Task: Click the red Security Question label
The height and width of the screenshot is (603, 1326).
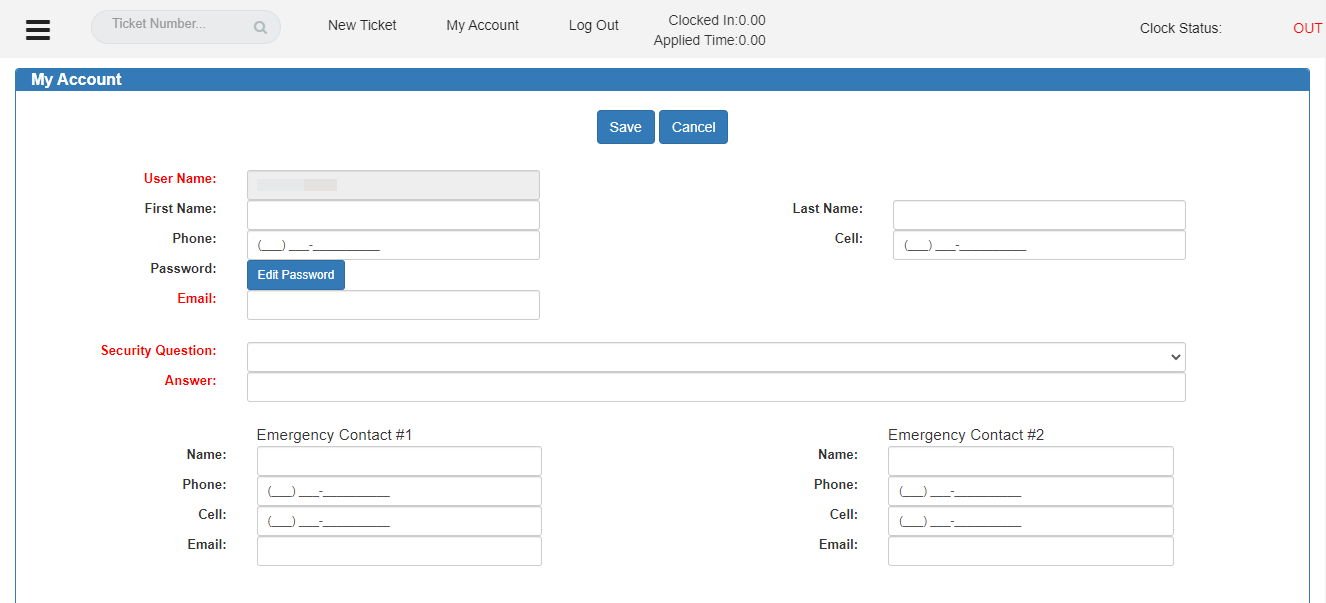Action: point(158,351)
